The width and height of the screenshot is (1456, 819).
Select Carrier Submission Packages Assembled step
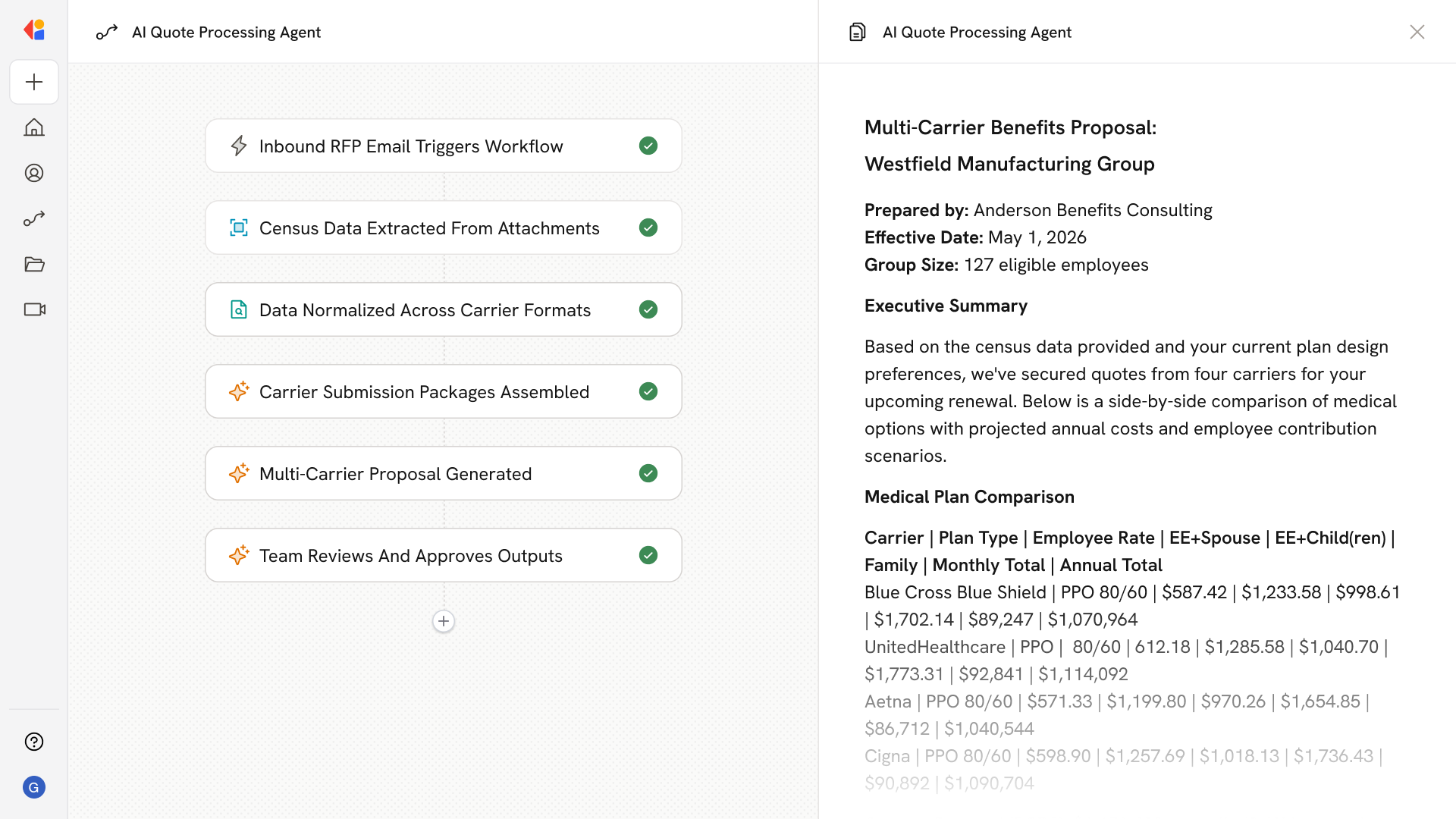pos(425,391)
